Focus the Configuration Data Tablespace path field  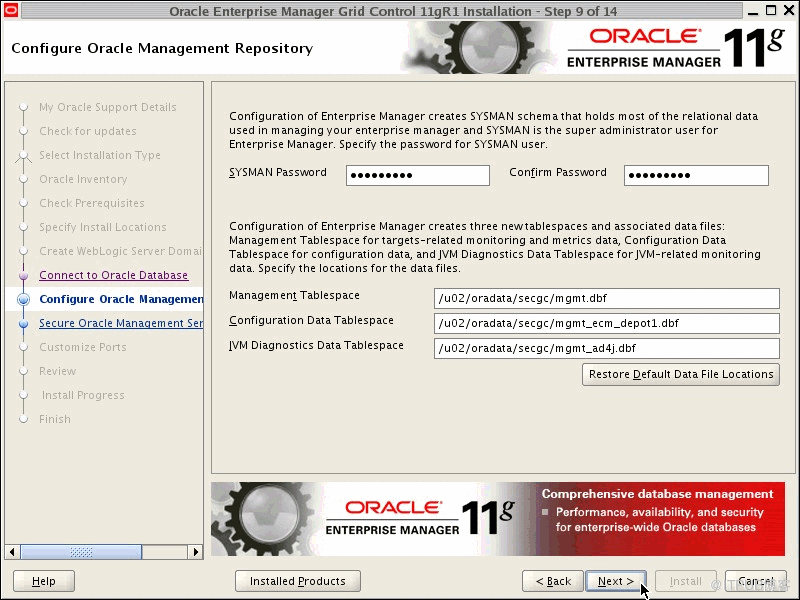607,323
